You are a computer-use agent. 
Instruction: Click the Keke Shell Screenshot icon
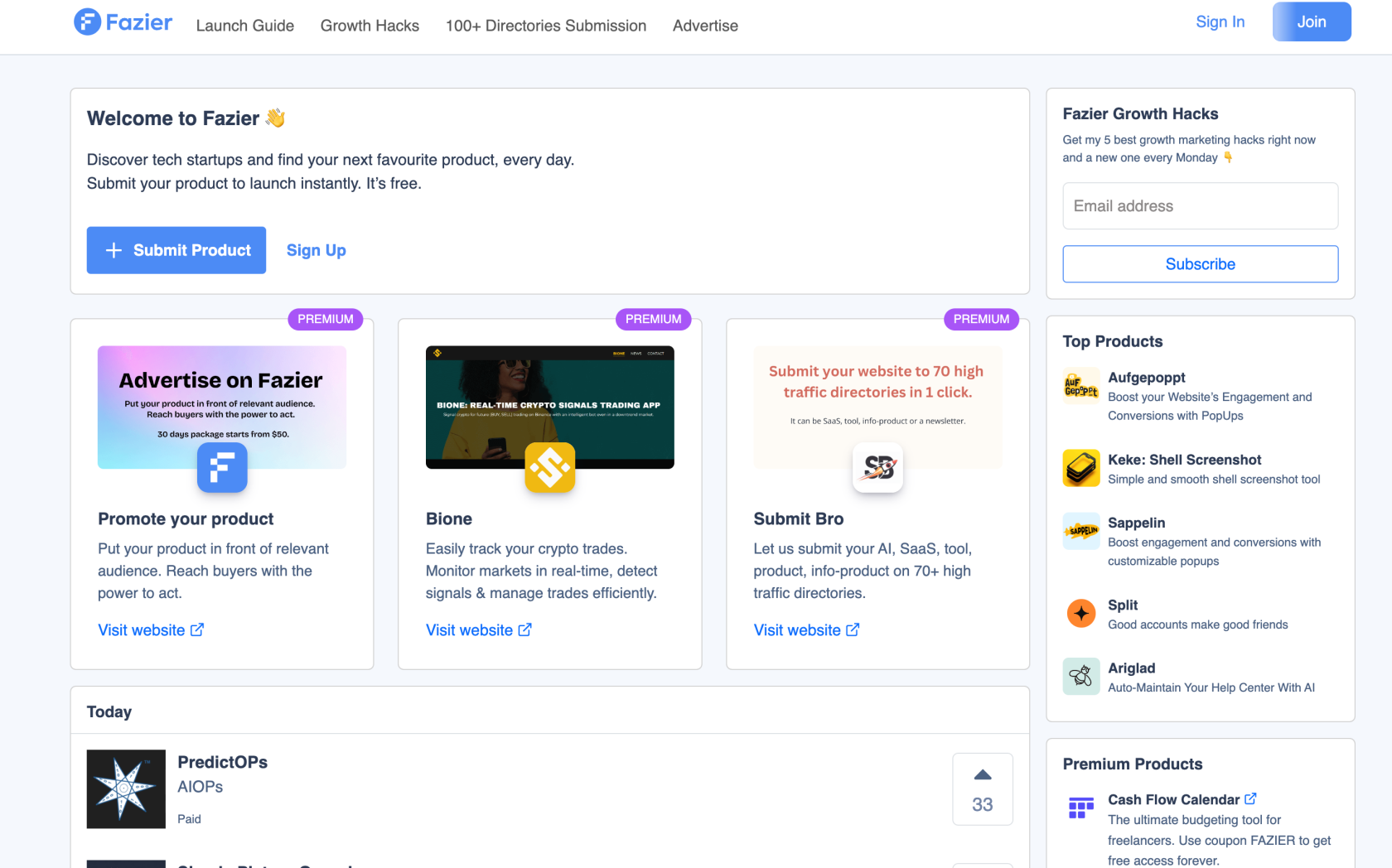(x=1081, y=468)
